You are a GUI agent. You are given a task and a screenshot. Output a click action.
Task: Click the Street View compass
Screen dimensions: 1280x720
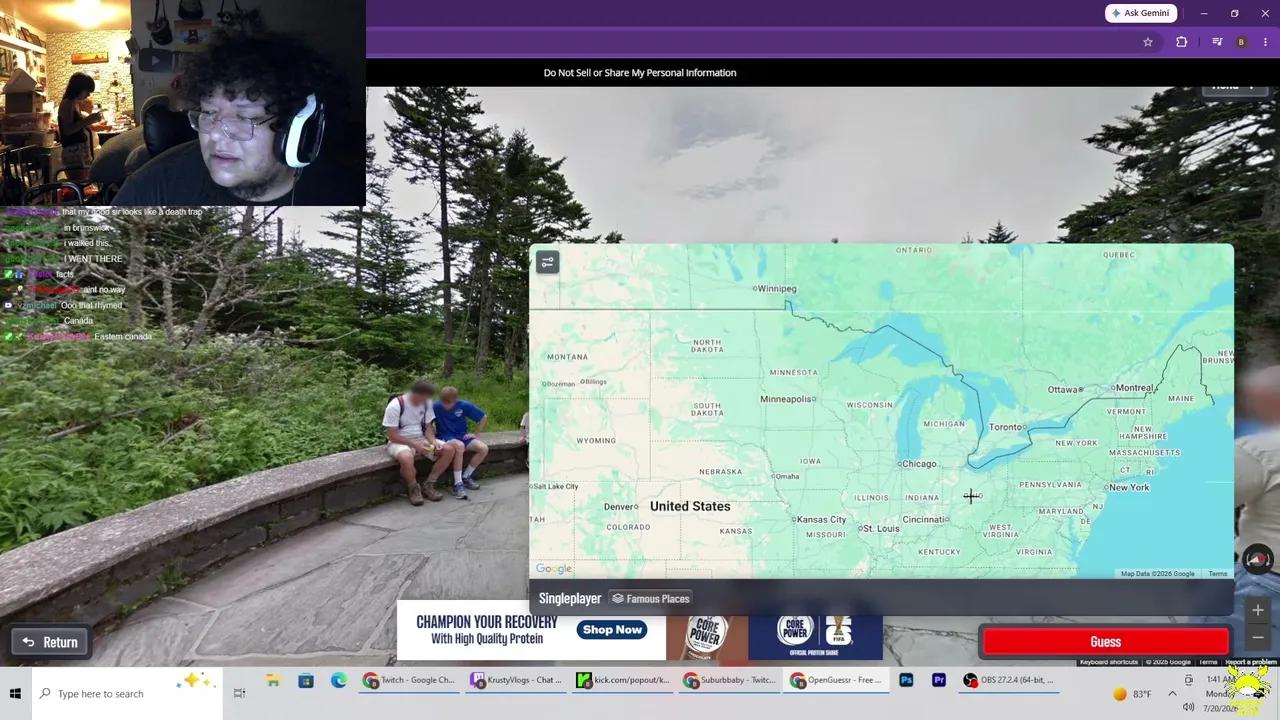click(x=1258, y=559)
